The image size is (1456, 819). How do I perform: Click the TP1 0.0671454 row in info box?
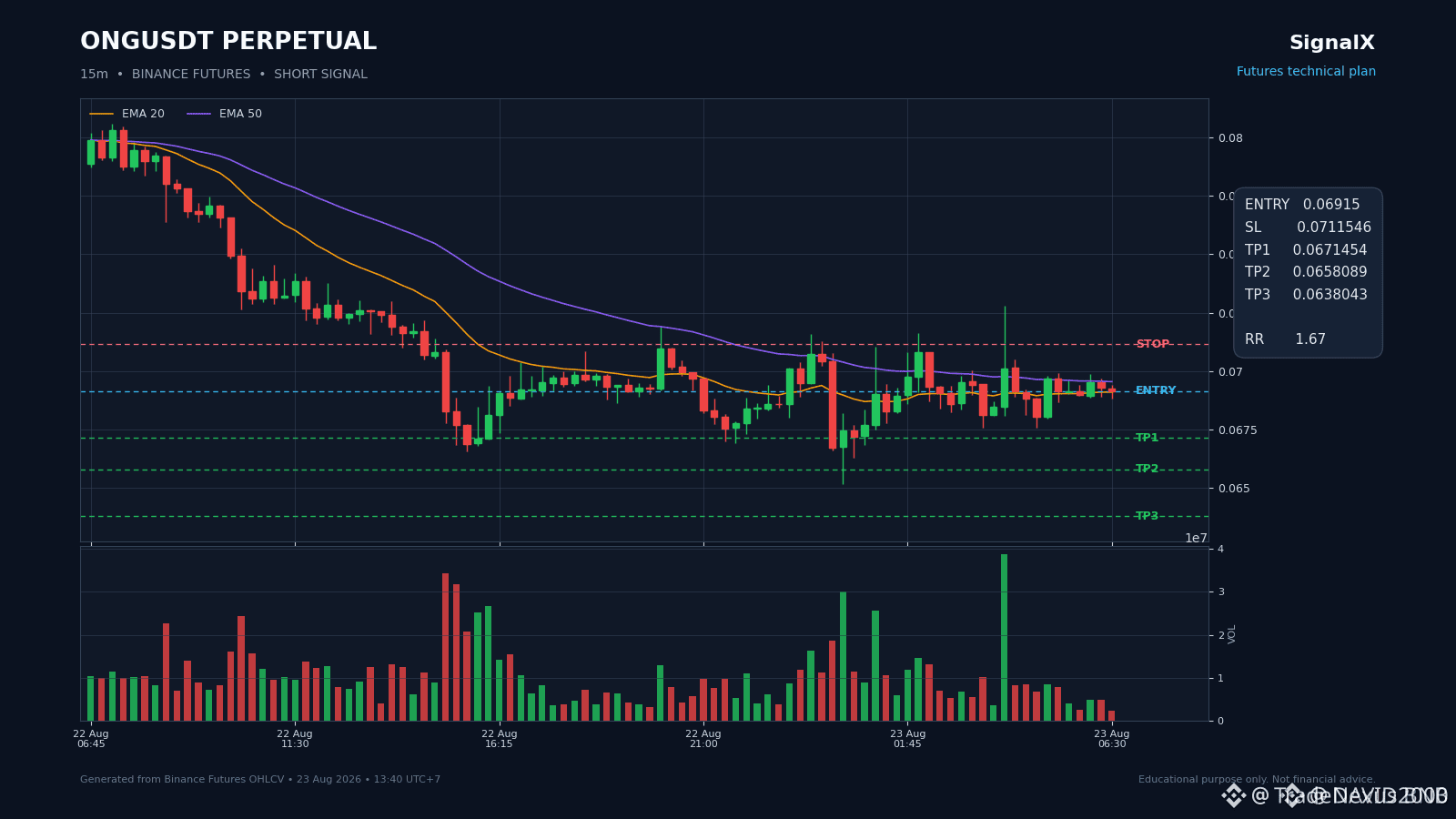[1306, 250]
